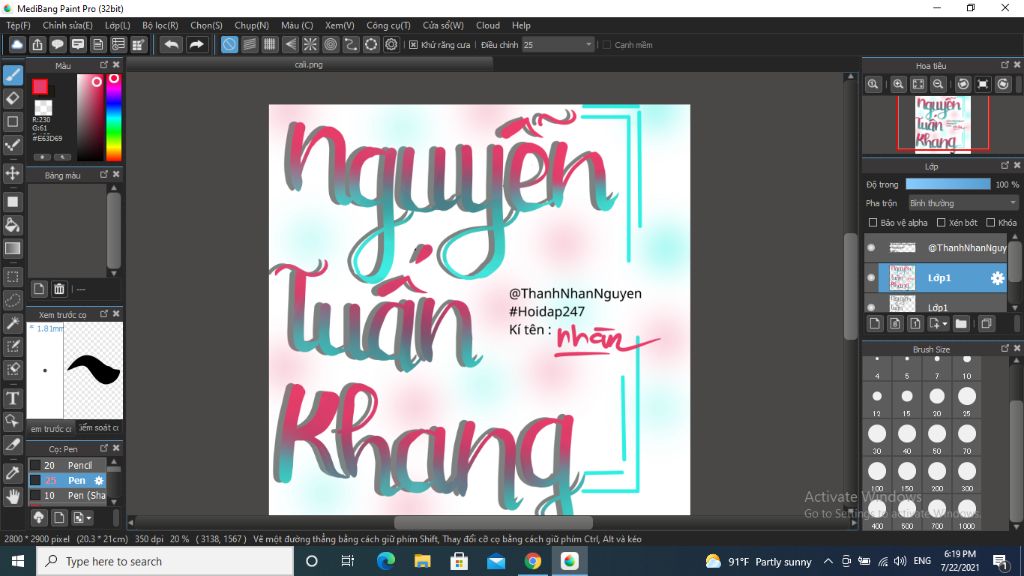Turn off snap guide icon
Screen dimensions: 1024x576
(x=229, y=44)
